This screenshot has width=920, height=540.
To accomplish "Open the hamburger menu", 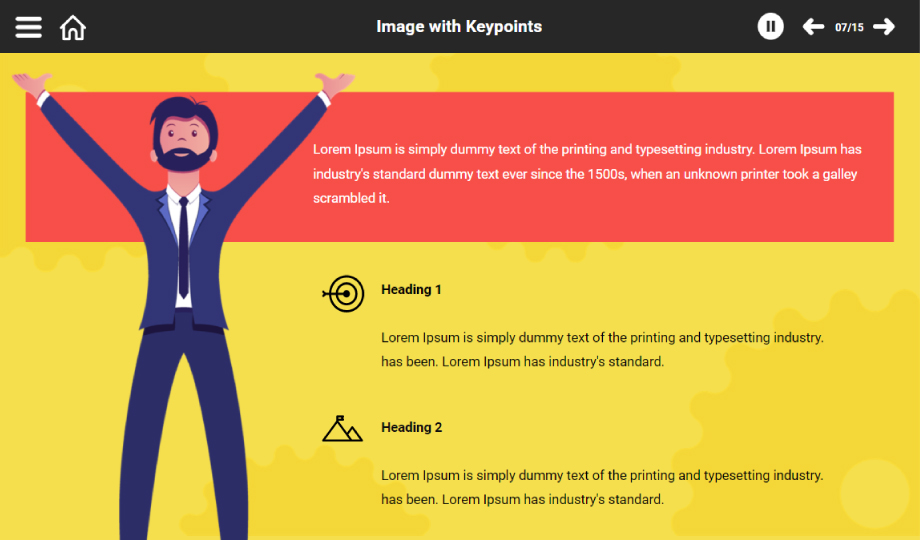I will pyautogui.click(x=28, y=27).
